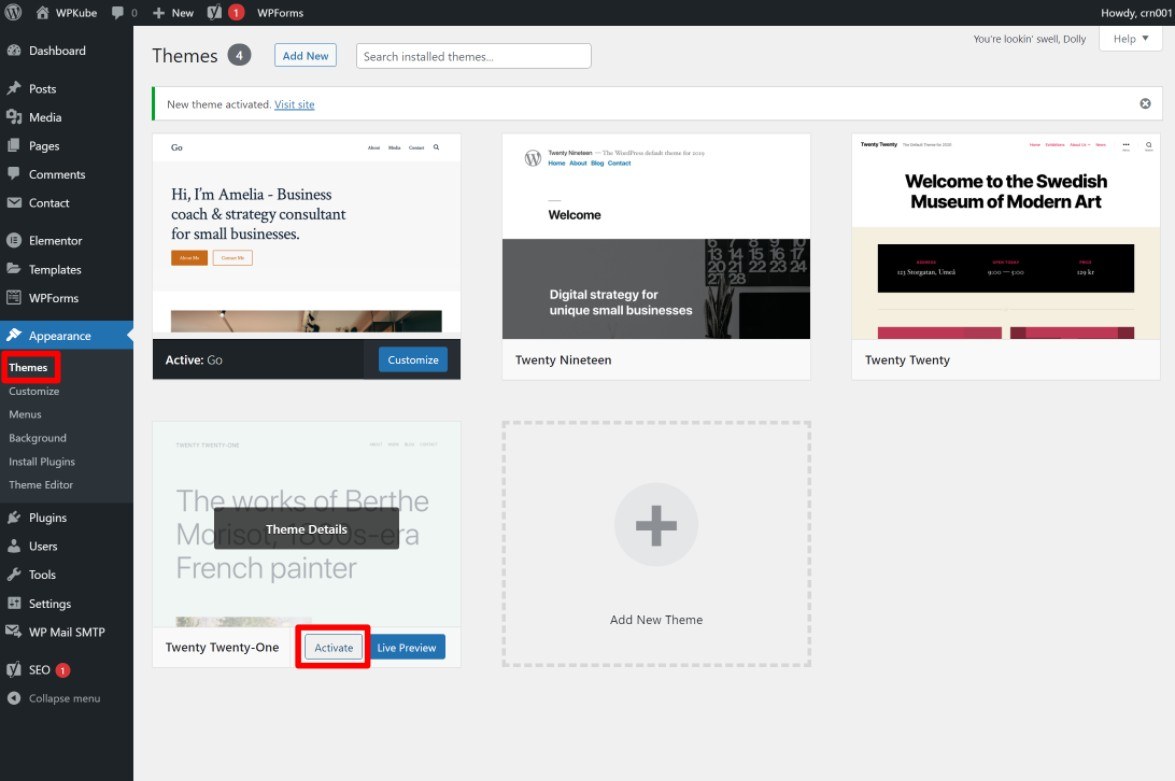Image resolution: width=1175 pixels, height=781 pixels.
Task: Click the Twenty Nineteen theme name
Action: point(564,360)
